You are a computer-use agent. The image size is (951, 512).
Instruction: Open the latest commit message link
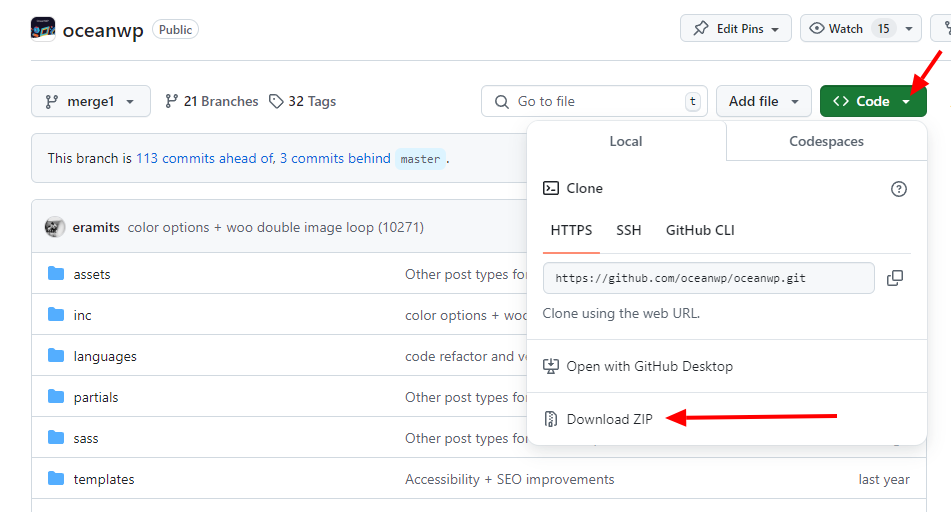(x=275, y=227)
